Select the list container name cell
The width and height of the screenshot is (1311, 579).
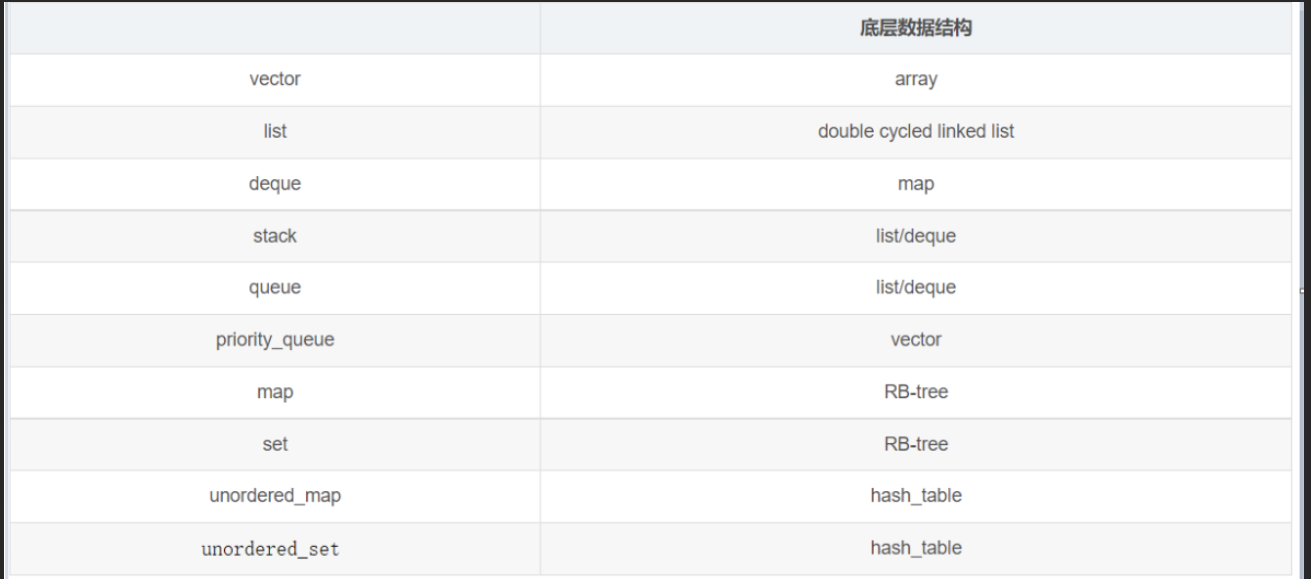point(275,131)
